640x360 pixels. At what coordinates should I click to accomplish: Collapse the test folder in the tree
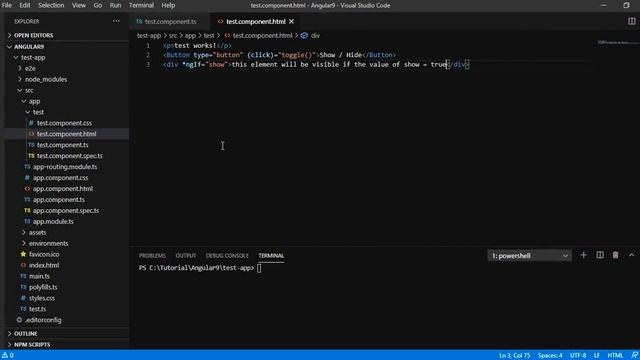38,112
